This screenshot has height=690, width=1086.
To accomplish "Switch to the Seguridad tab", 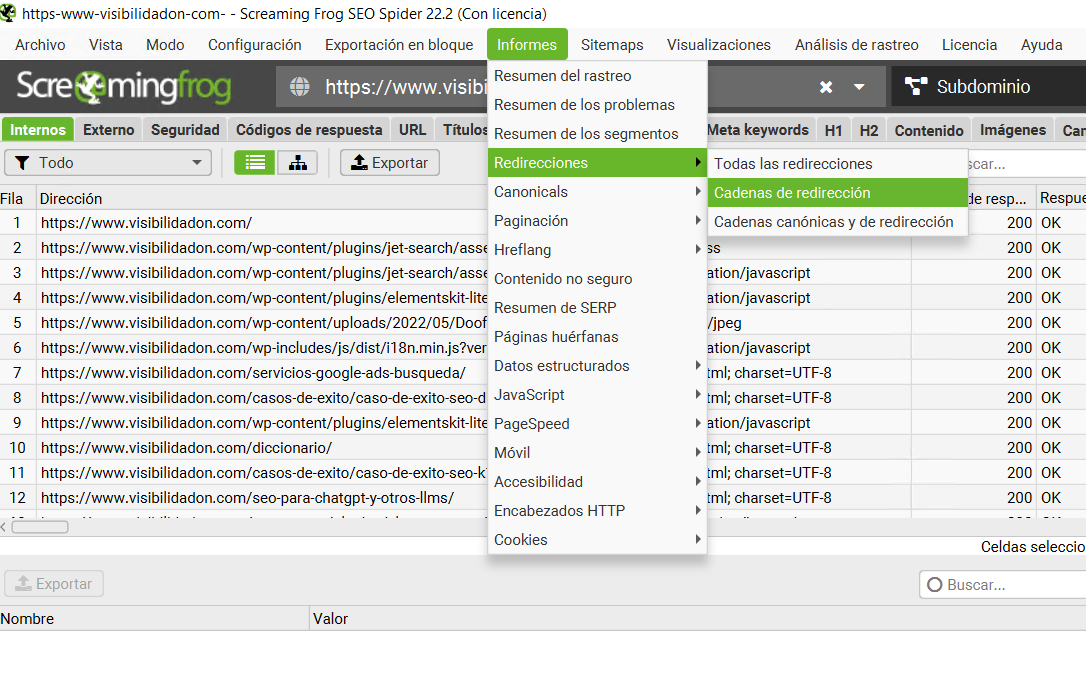I will coord(185,130).
